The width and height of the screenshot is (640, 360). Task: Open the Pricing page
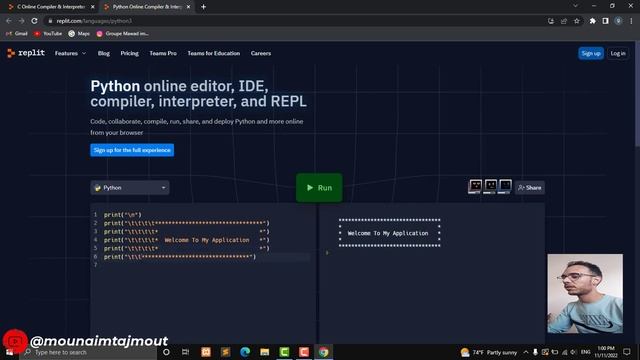tap(129, 53)
